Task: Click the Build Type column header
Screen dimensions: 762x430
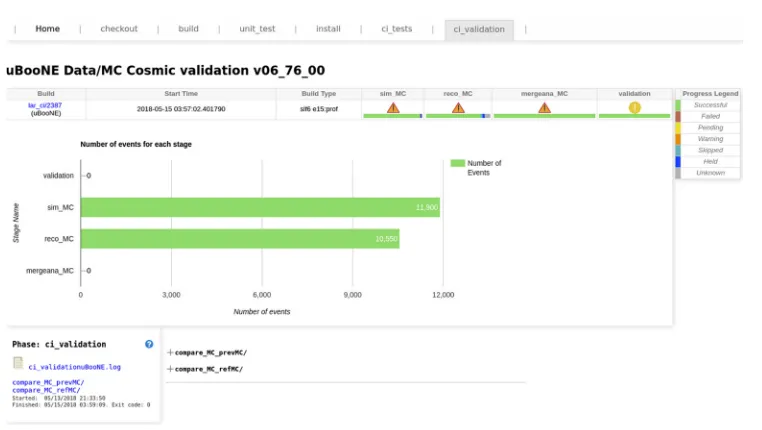Action: tap(319, 94)
